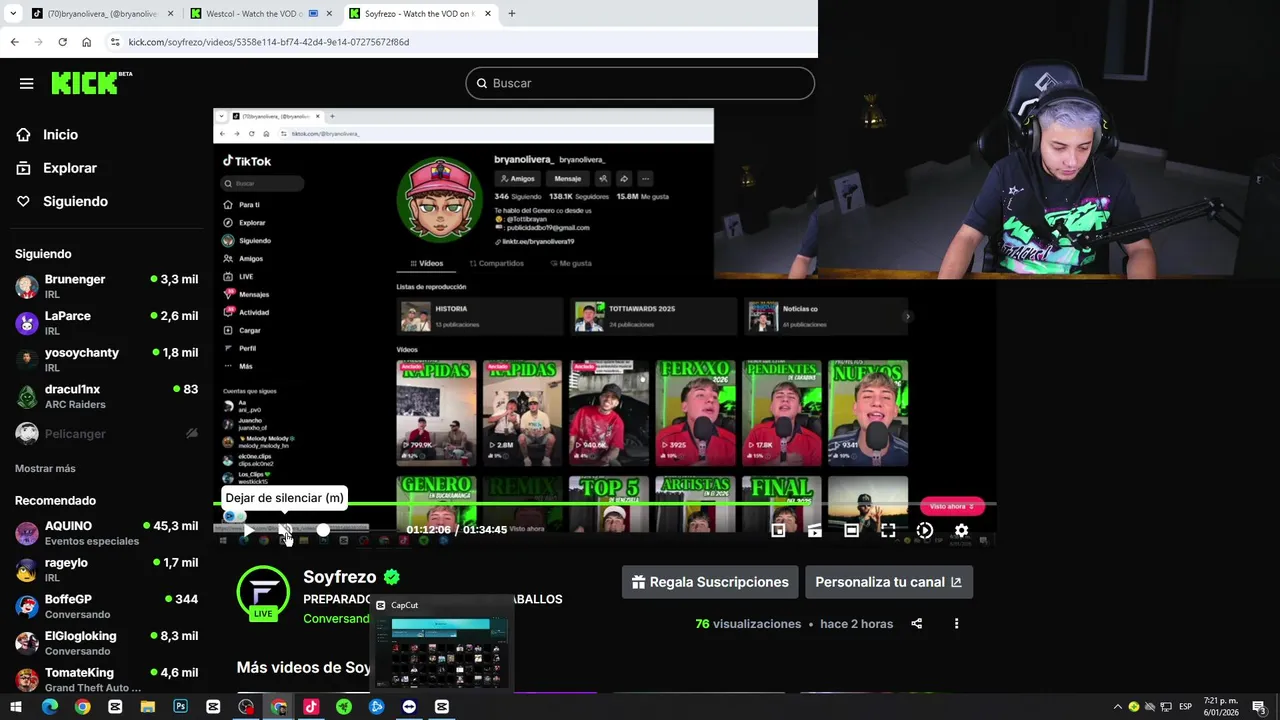Seek on the green video progress bar
Viewport: 1280px width, 720px height.
coord(604,505)
